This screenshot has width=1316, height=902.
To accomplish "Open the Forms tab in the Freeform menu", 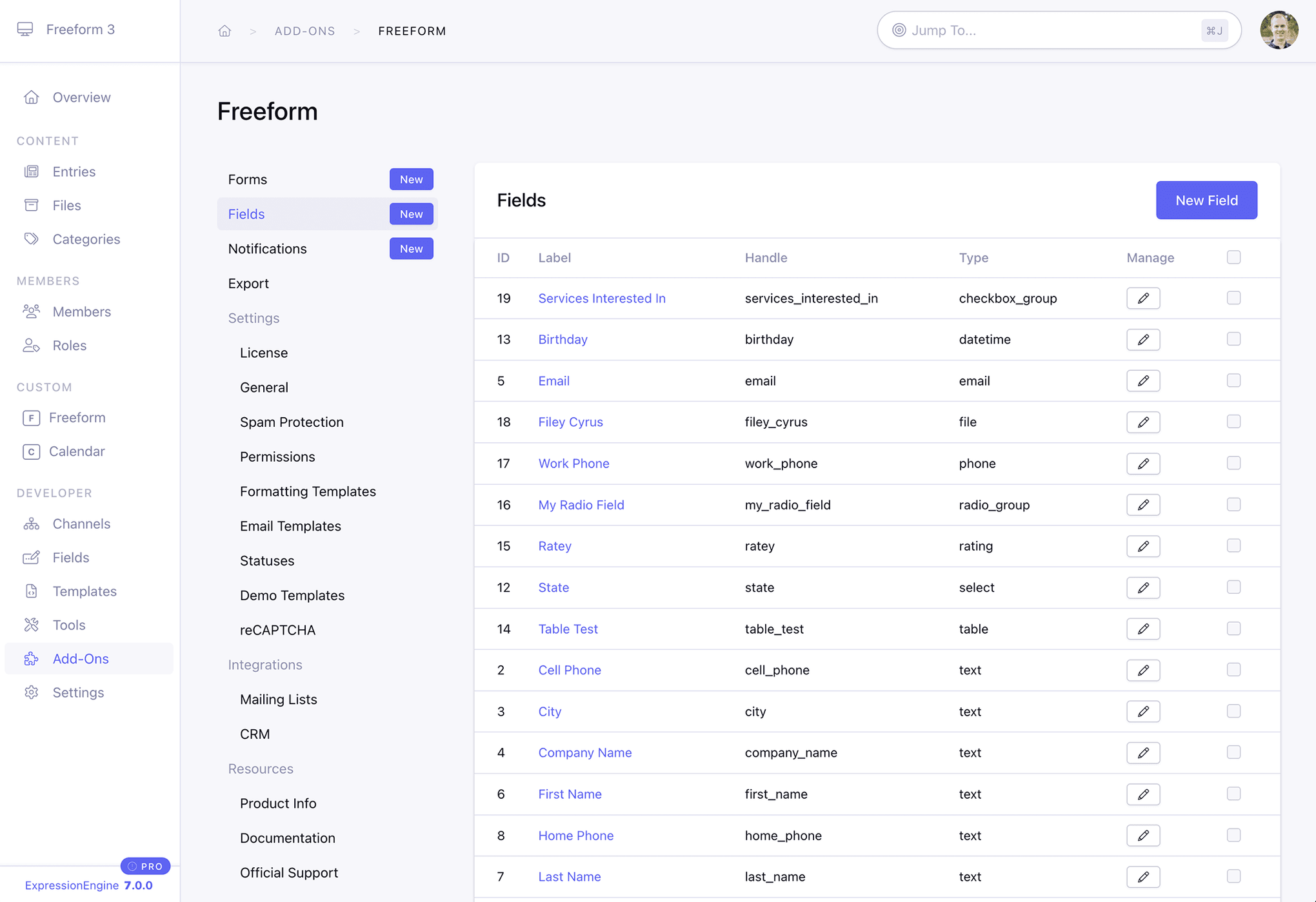I will [247, 179].
